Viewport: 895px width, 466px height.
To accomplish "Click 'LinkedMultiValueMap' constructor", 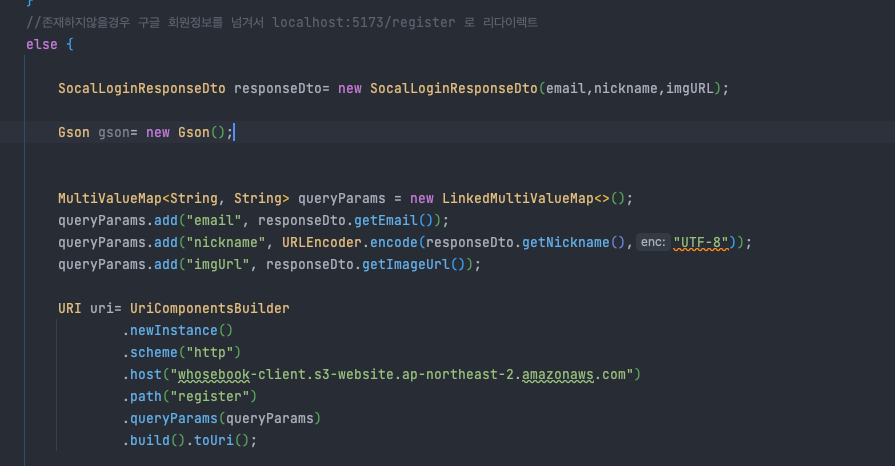I will pyautogui.click(x=518, y=199).
